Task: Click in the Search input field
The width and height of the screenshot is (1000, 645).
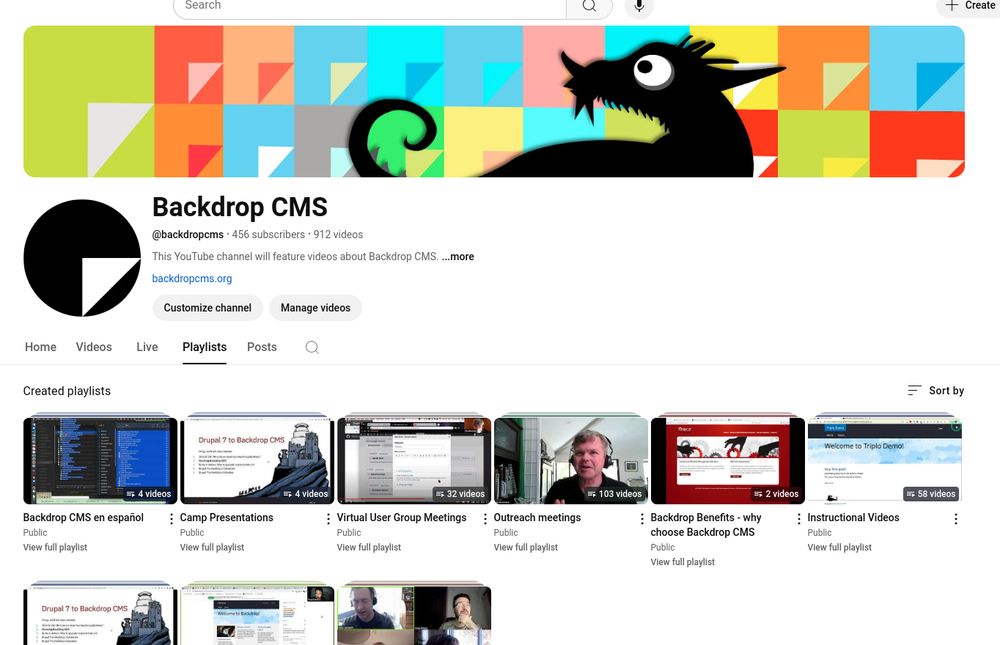Action: (370, 6)
